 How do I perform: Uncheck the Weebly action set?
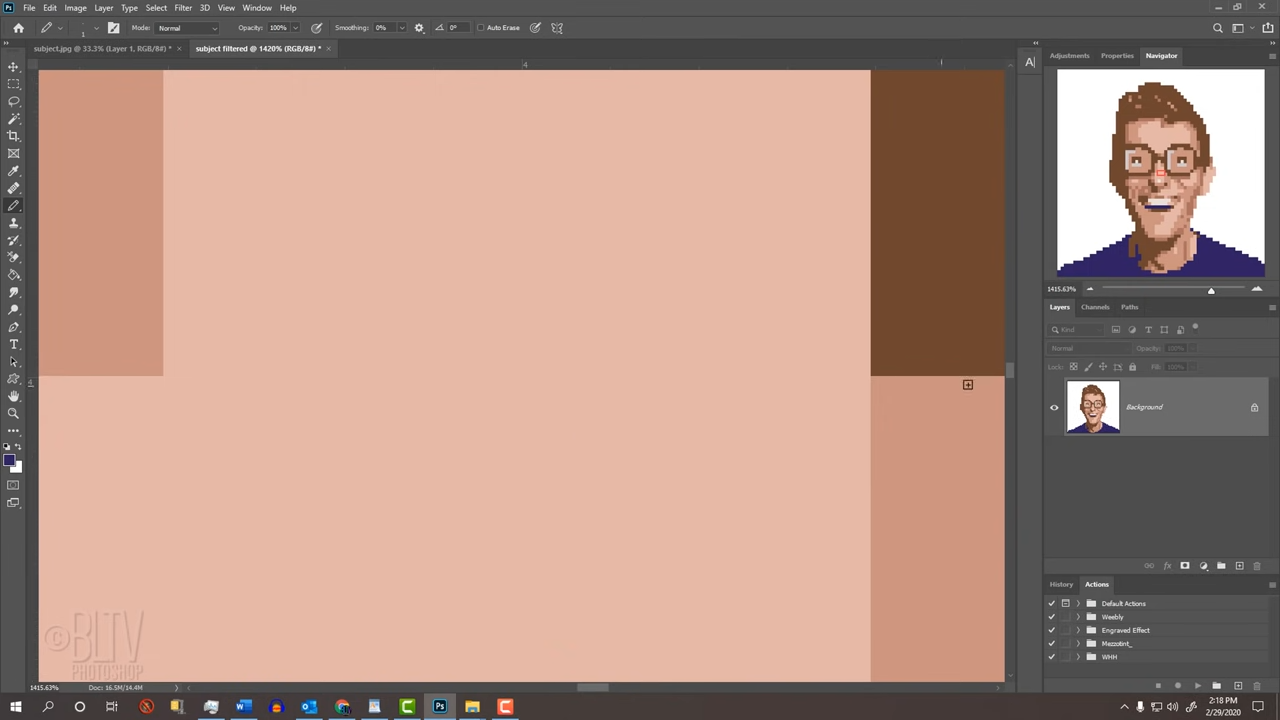(1051, 617)
